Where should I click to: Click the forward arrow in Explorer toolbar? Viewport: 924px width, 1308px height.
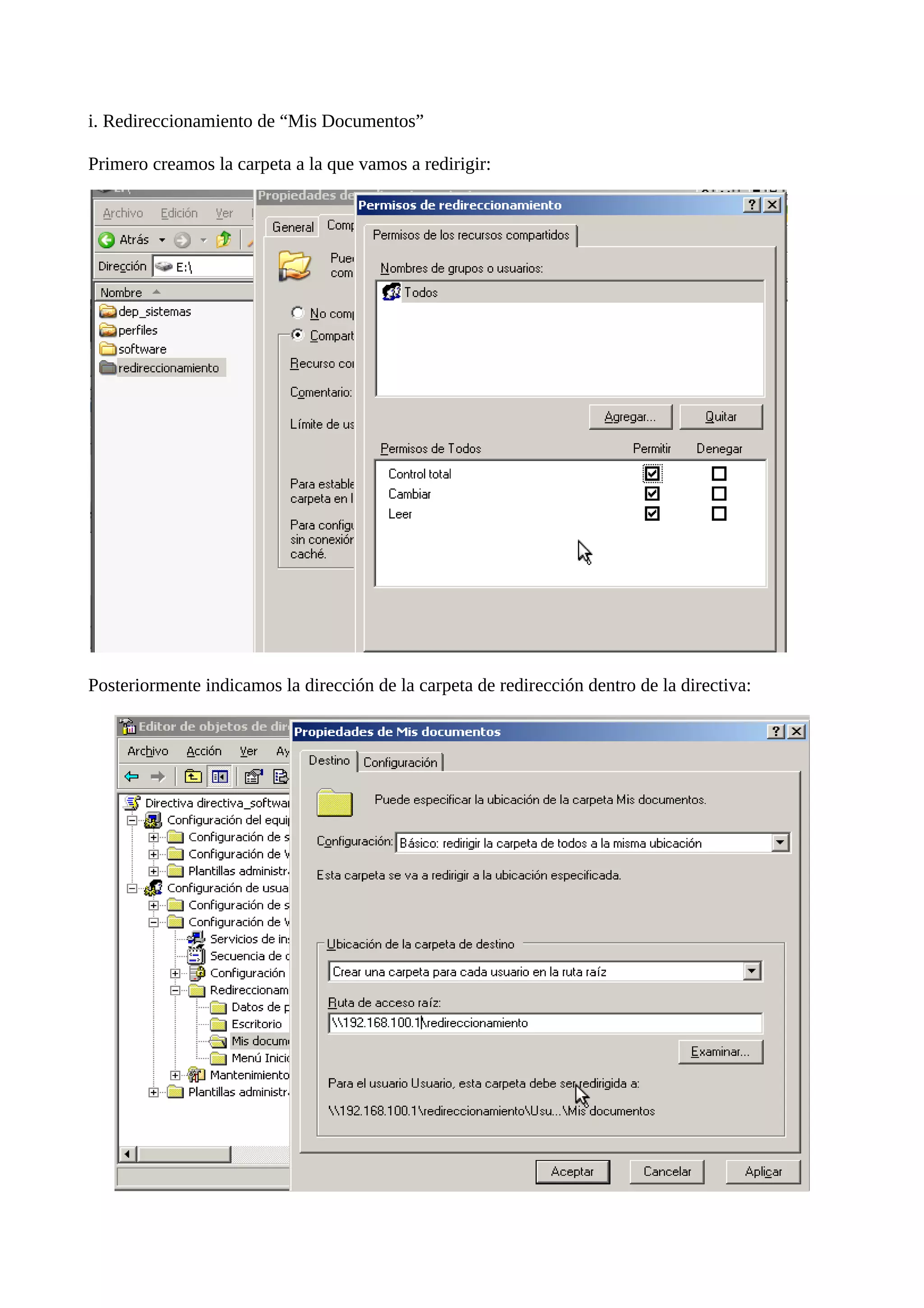[x=182, y=240]
